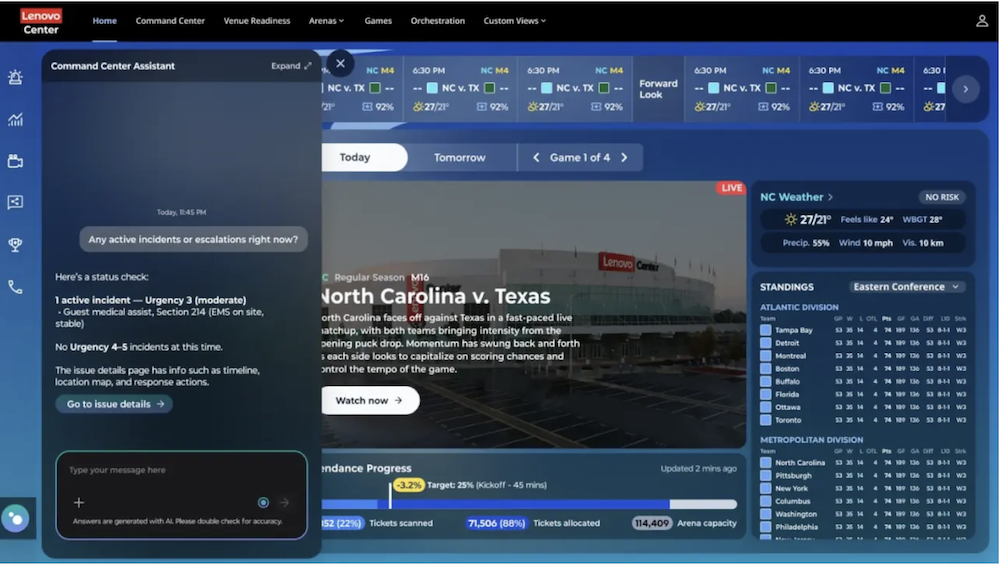Image resolution: width=1000 pixels, height=566 pixels.
Task: Click the Forward Look card
Action: point(658,89)
